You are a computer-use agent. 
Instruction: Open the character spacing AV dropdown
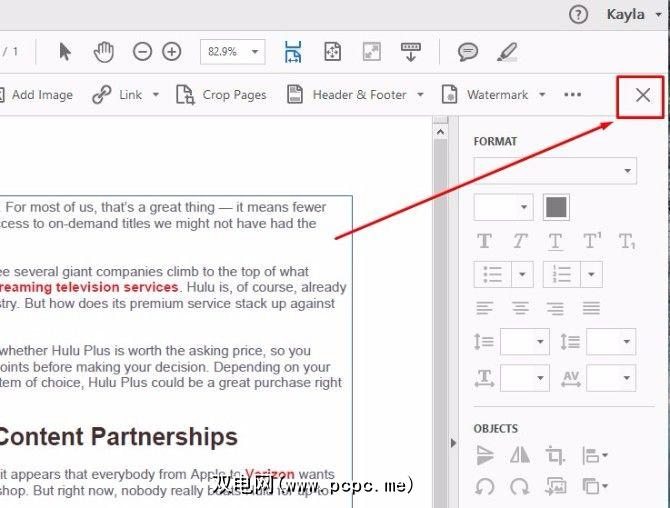click(x=611, y=378)
